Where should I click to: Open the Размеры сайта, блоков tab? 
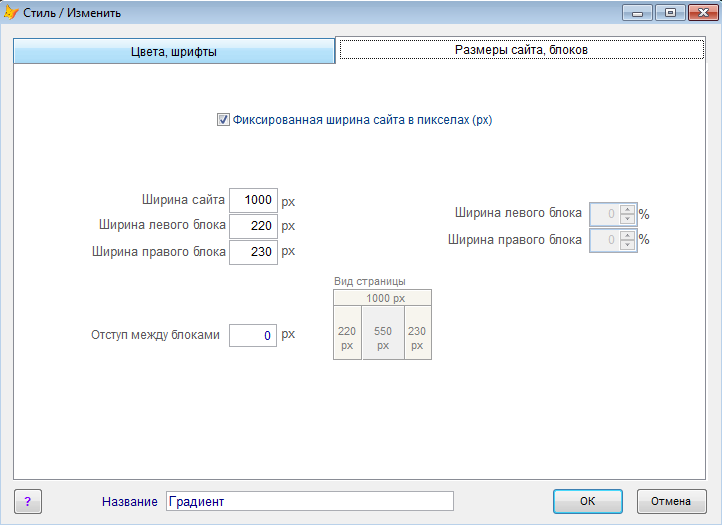click(x=521, y=49)
